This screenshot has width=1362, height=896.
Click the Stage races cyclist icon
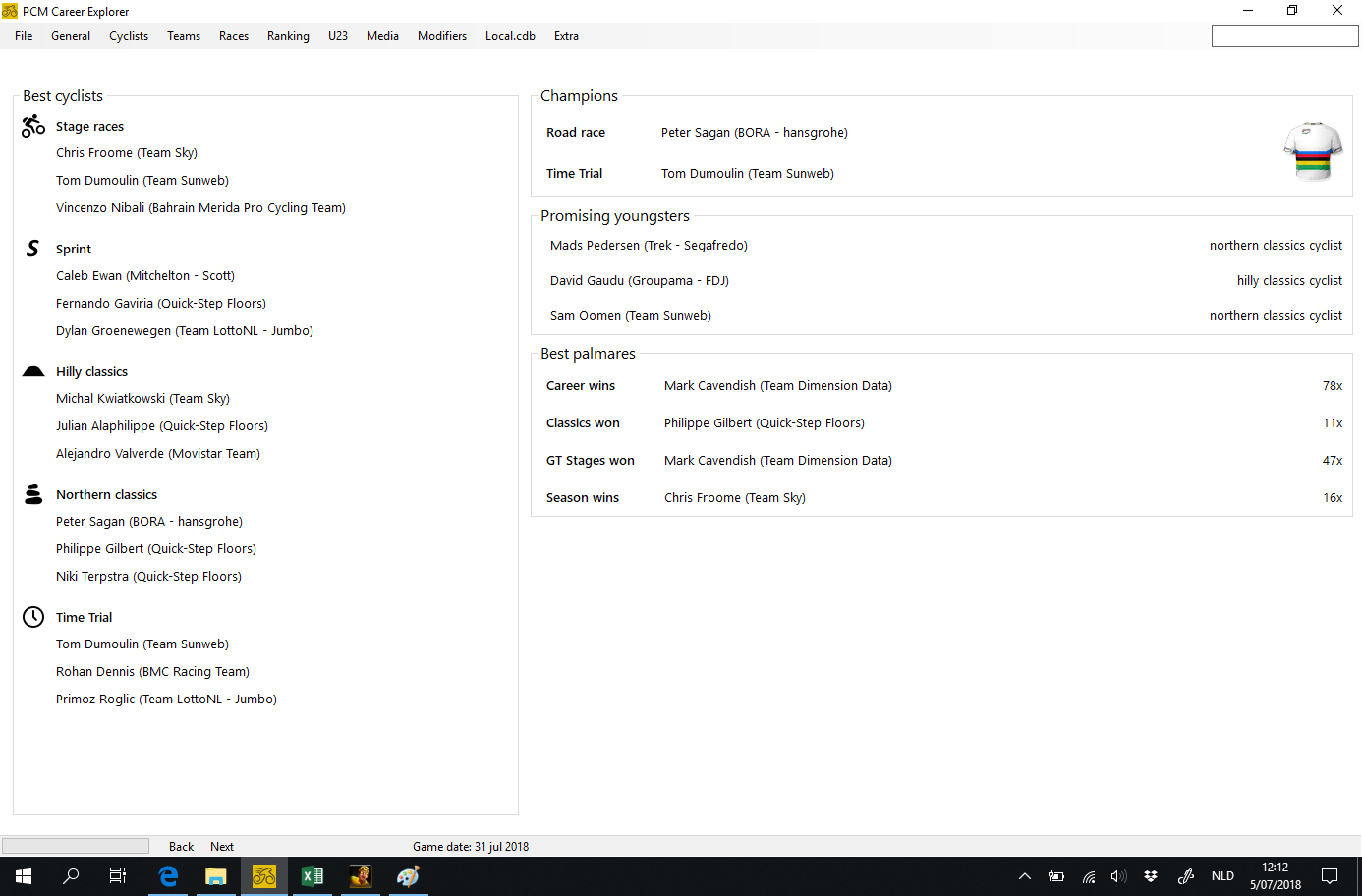pyautogui.click(x=33, y=126)
